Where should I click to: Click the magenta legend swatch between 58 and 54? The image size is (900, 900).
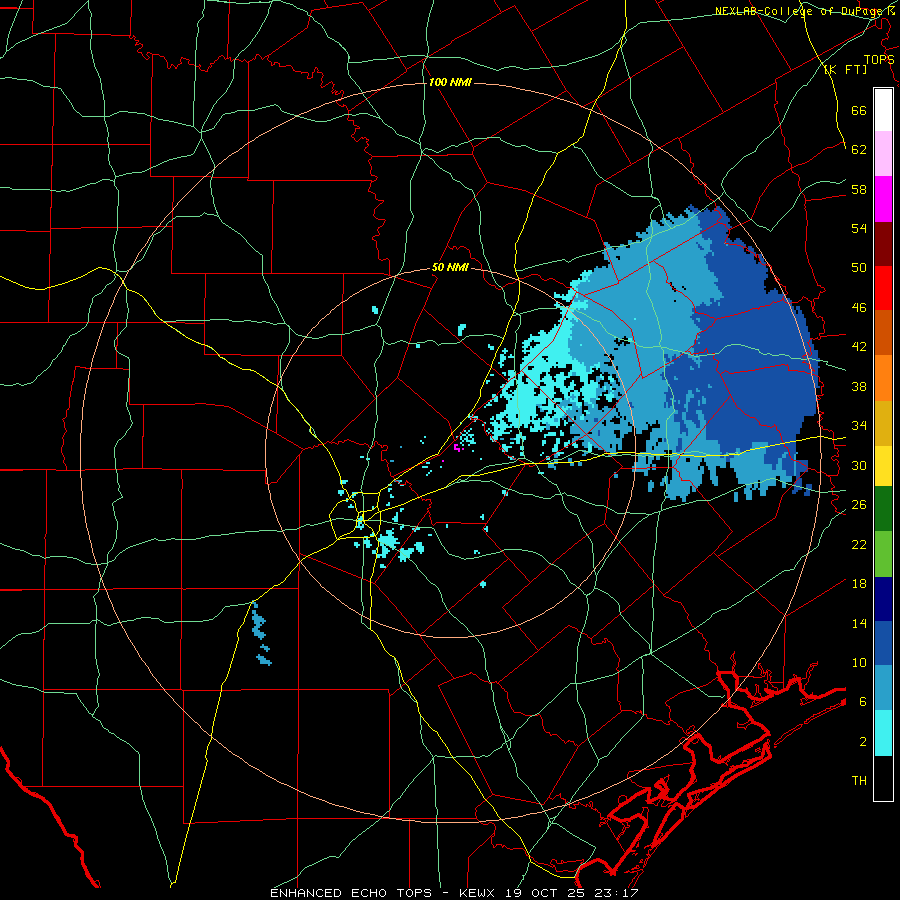point(883,199)
